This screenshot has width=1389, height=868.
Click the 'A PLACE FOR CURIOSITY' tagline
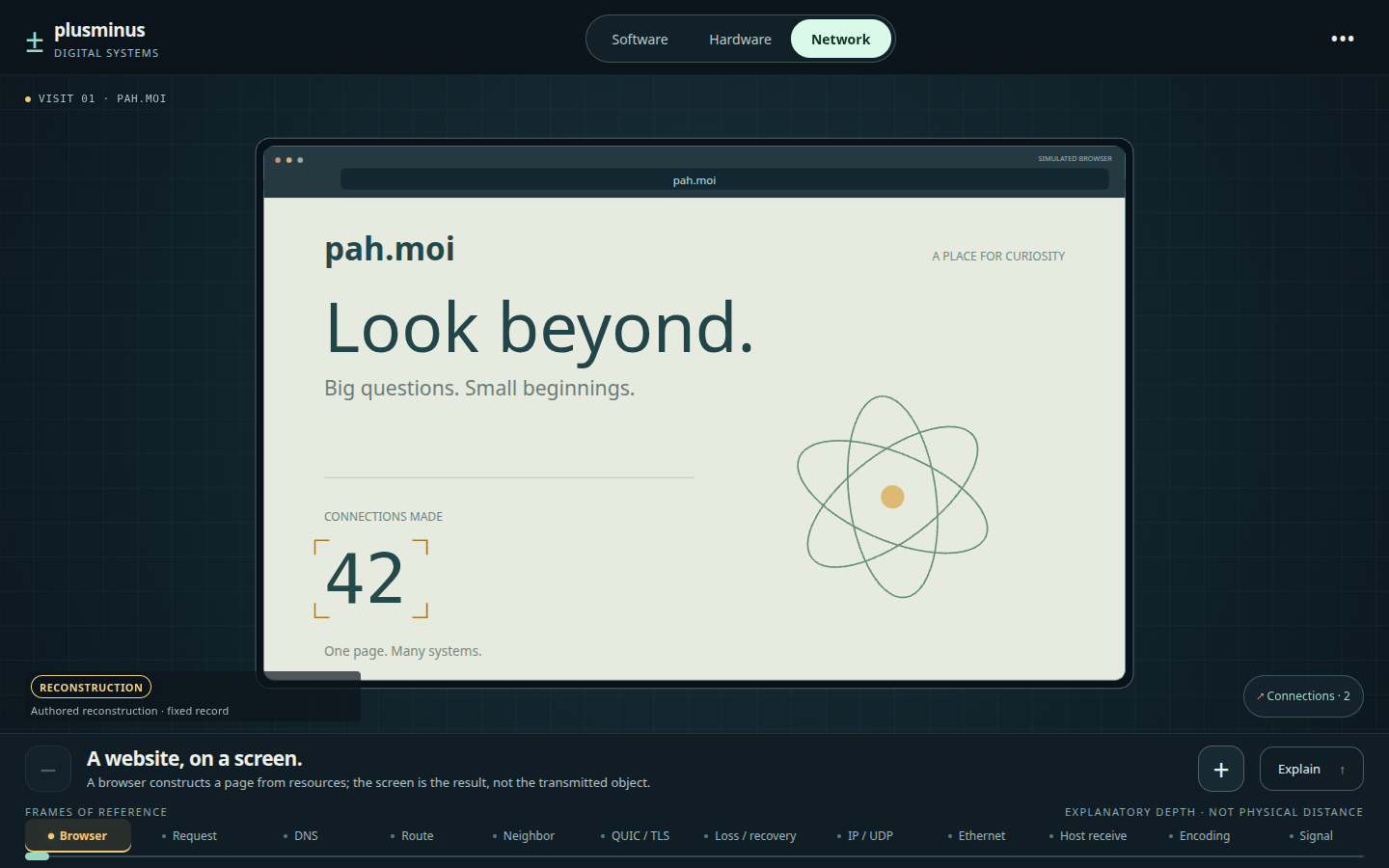[998, 257]
